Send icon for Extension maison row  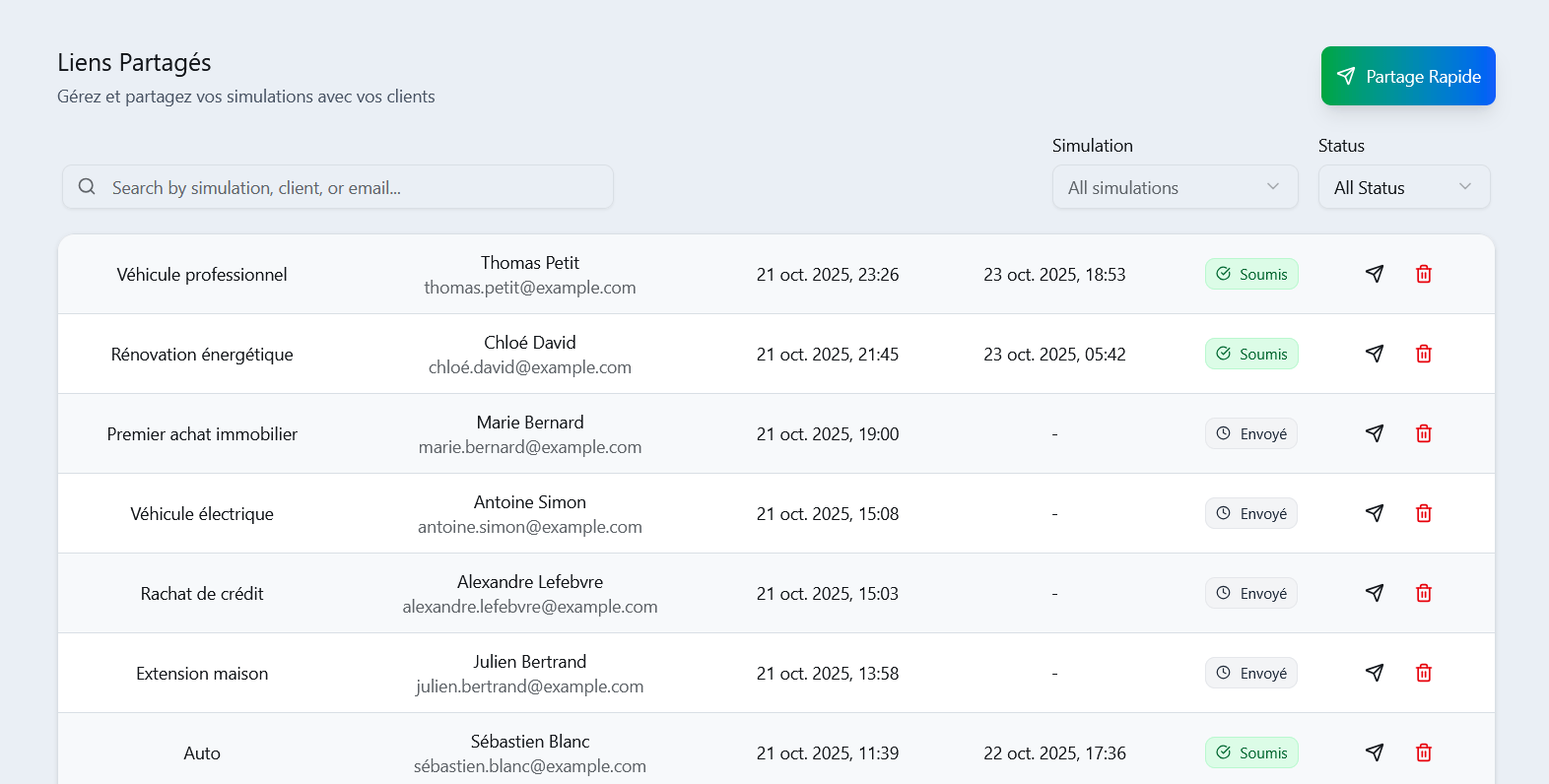click(x=1375, y=673)
